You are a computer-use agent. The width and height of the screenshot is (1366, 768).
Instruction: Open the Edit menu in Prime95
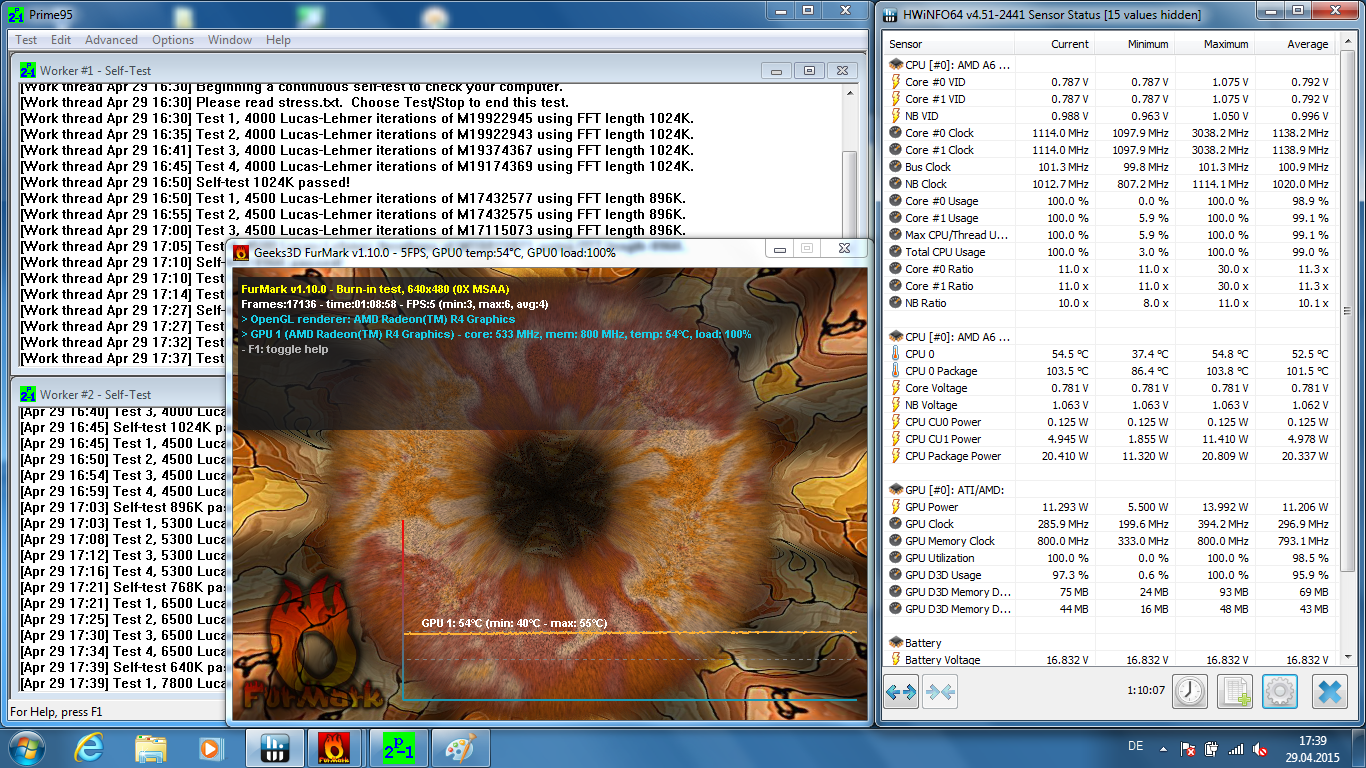[x=61, y=40]
